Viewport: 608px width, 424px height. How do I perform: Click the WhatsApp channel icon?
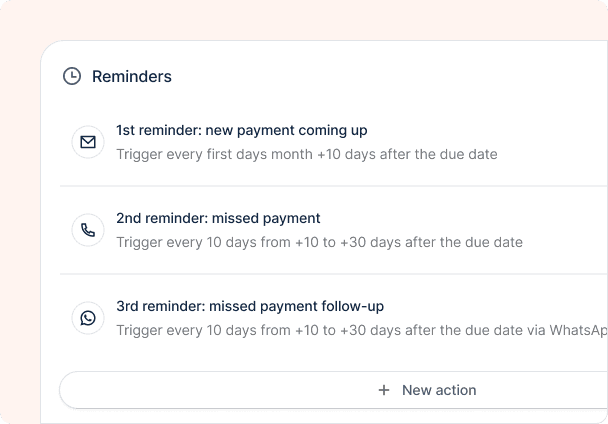(88, 318)
